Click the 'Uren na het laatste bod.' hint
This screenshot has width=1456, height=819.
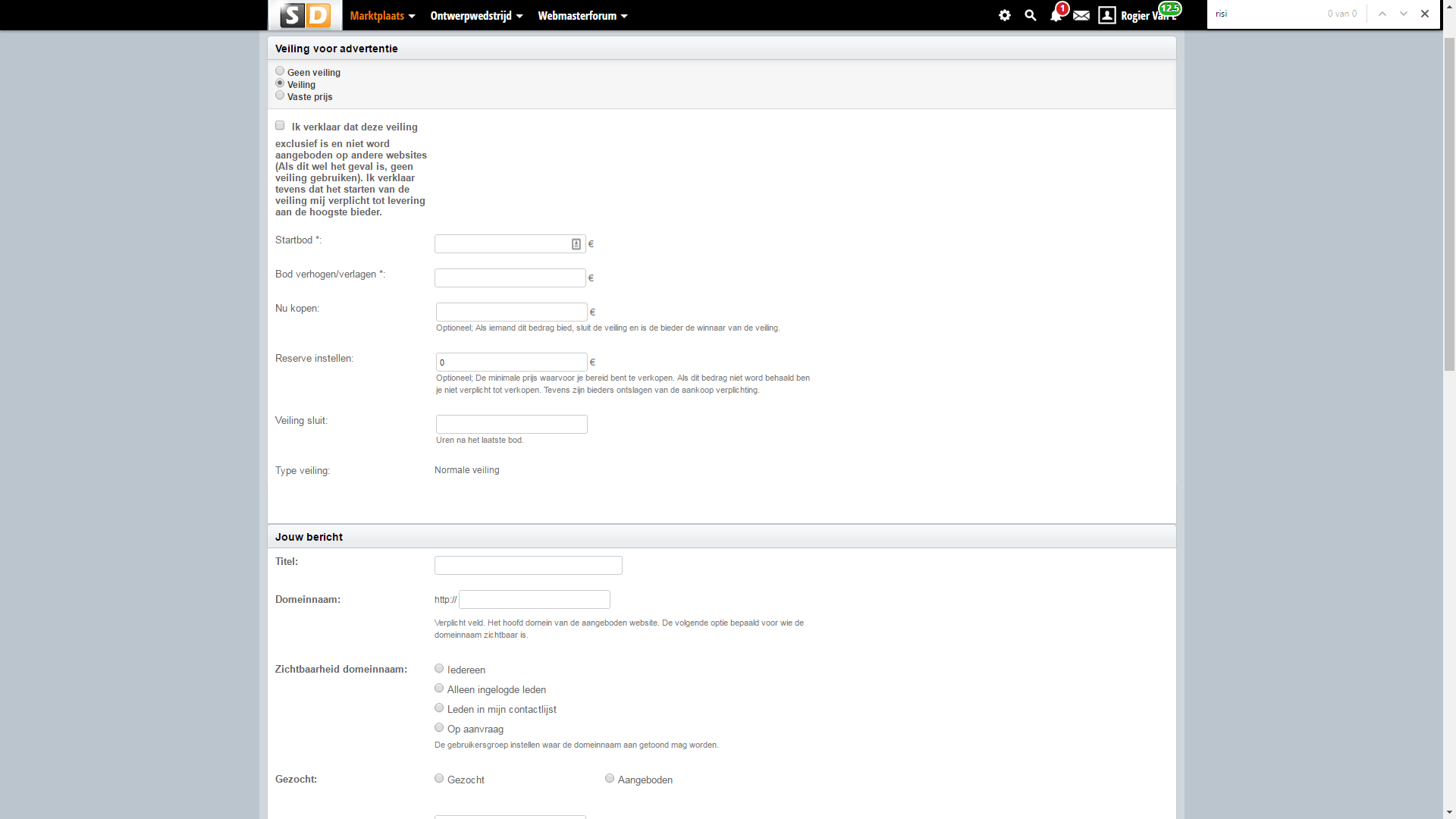[x=479, y=441]
